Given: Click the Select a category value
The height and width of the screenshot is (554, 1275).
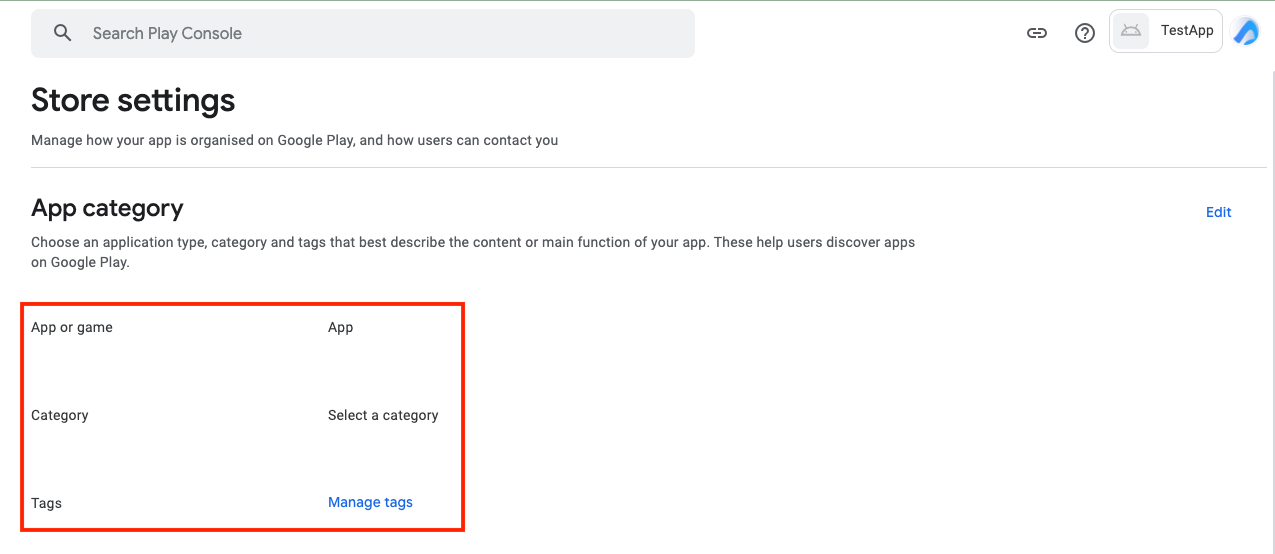Looking at the screenshot, I should (x=383, y=415).
